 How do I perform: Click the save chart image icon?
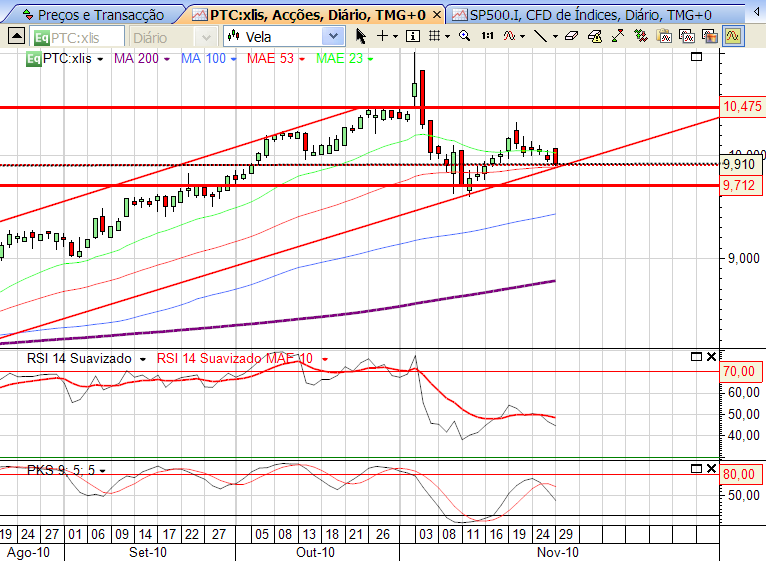(x=709, y=36)
